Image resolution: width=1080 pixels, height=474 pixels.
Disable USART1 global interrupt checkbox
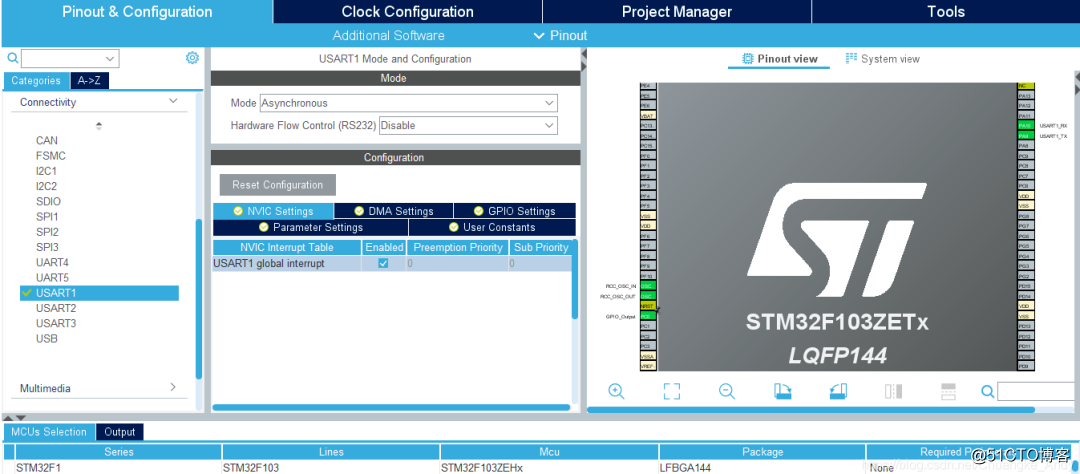point(383,263)
